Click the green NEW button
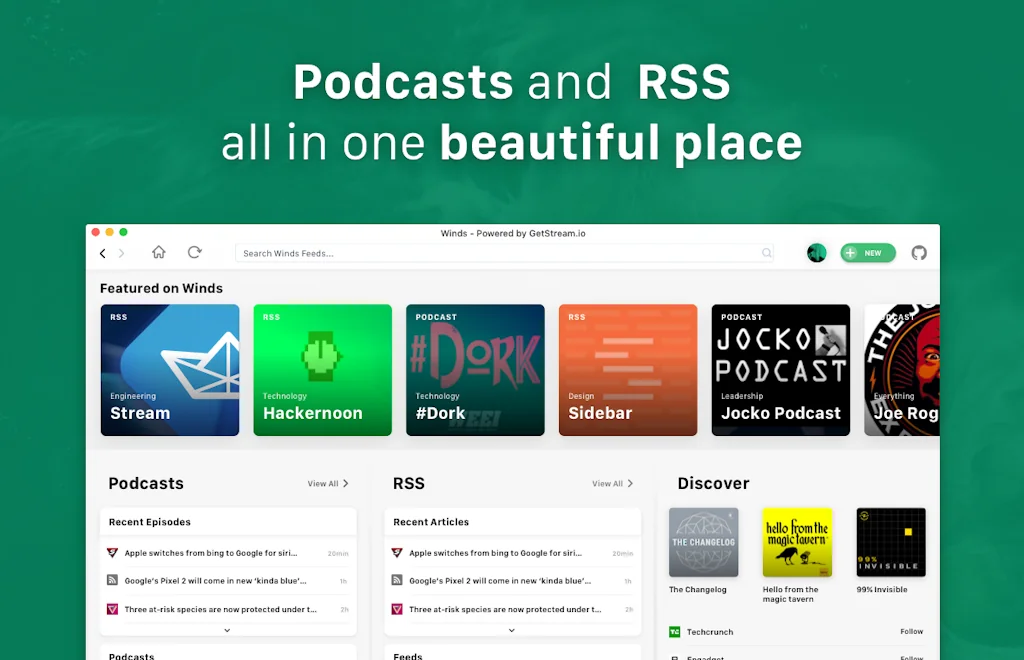 tap(867, 253)
